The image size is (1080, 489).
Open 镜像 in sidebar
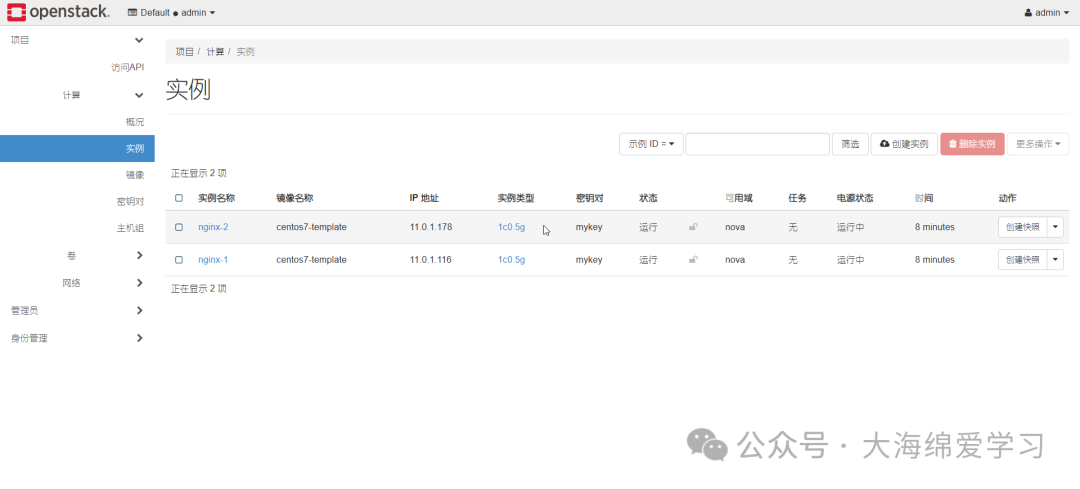coord(135,175)
